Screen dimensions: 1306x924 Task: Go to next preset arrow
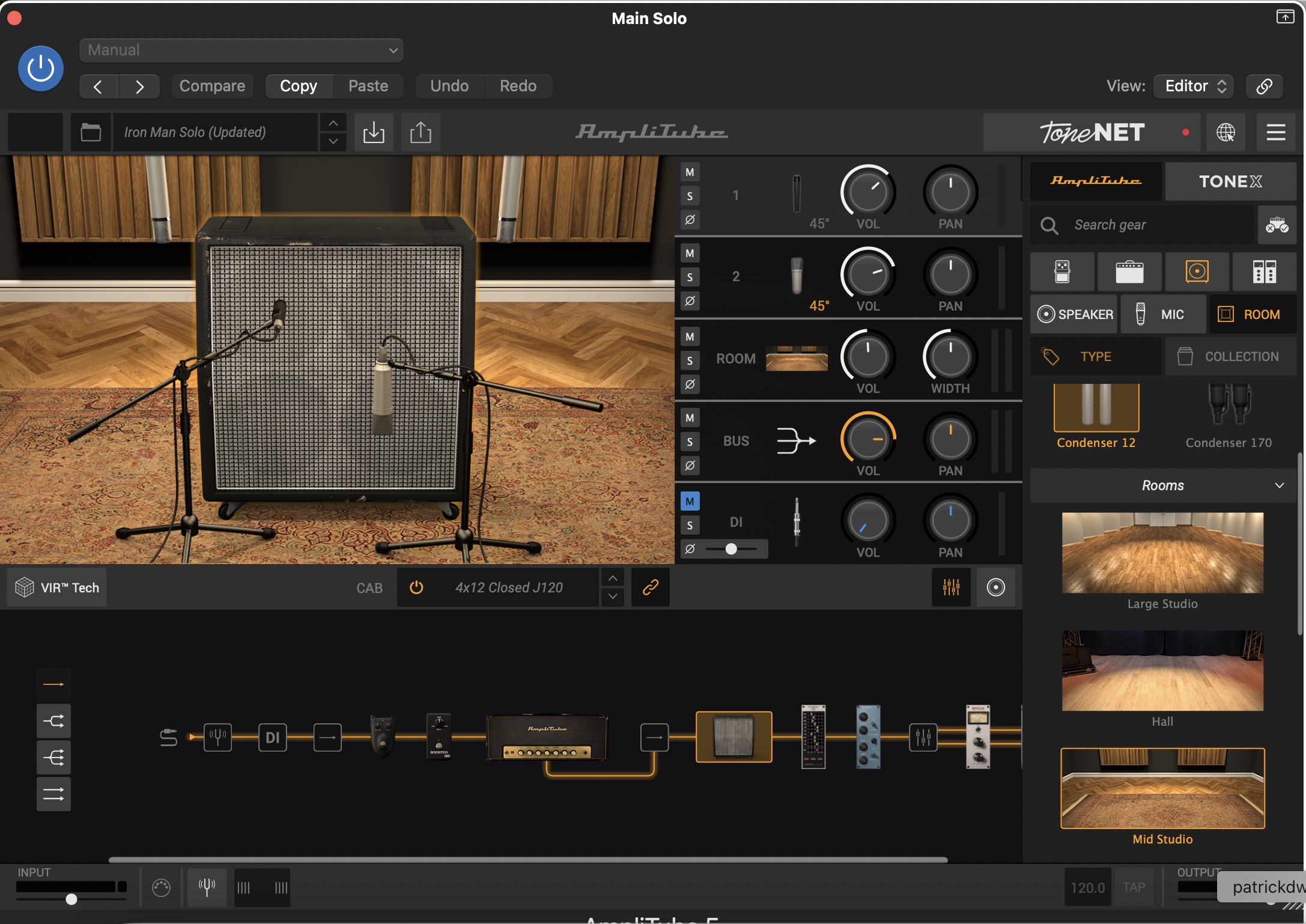coord(139,87)
